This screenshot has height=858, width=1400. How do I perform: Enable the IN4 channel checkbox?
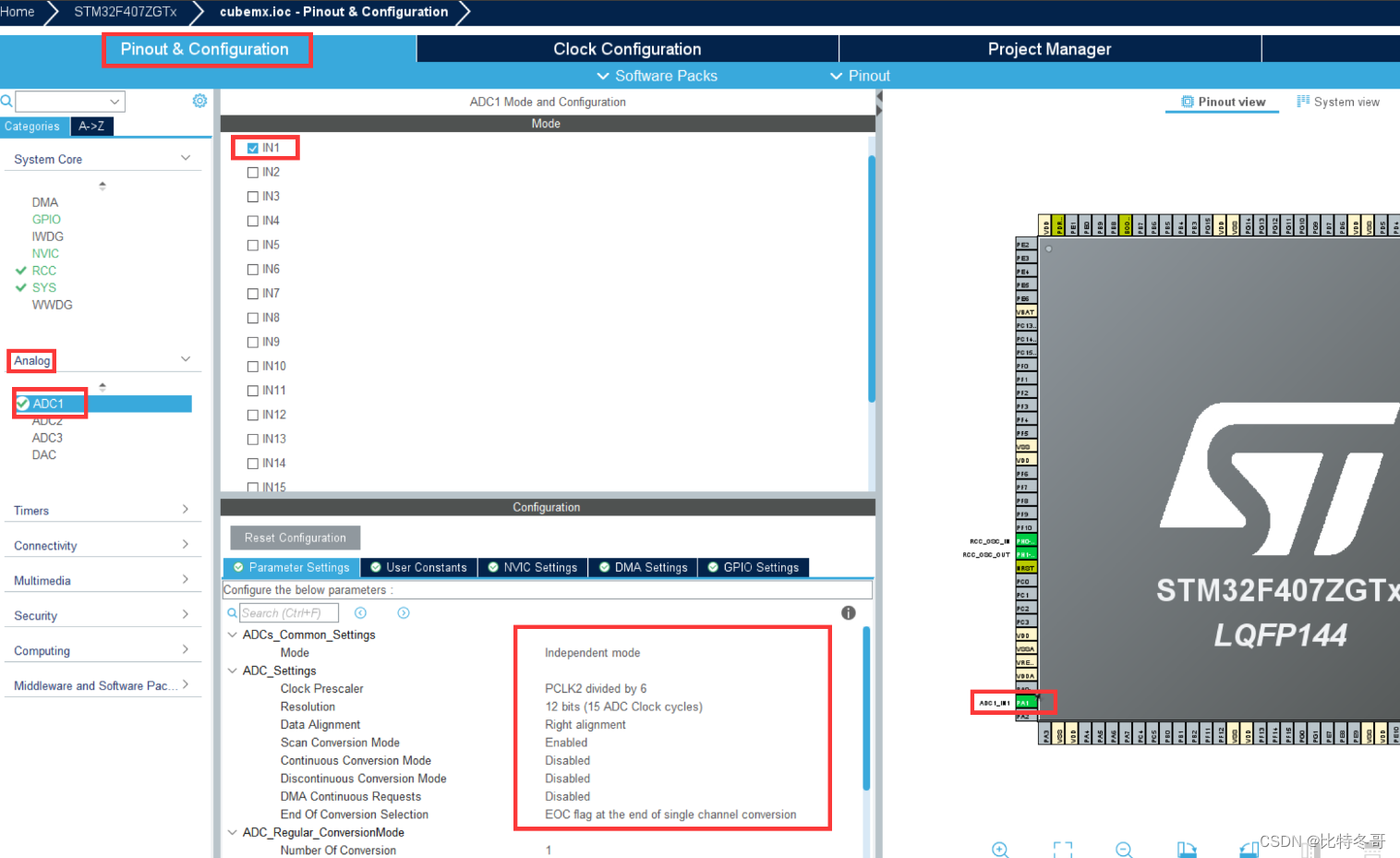click(253, 221)
